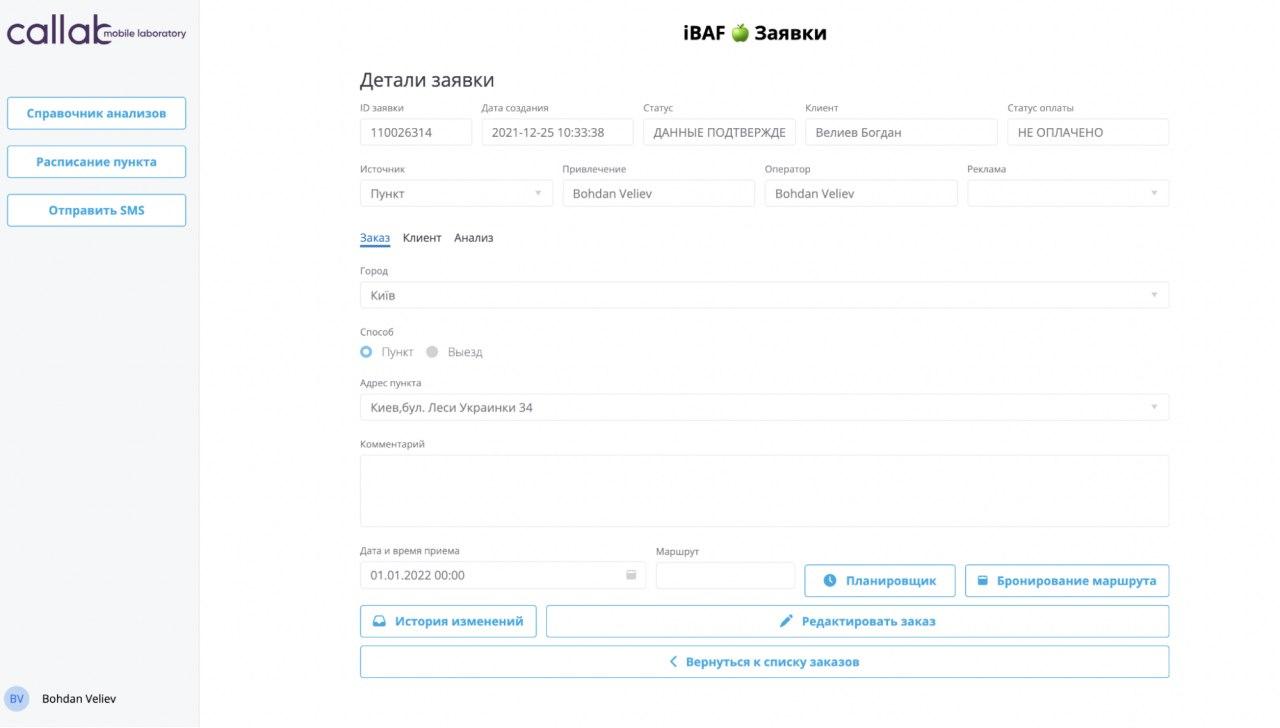The height and width of the screenshot is (728, 1280).
Task: Select the Выезд radio option
Action: point(432,352)
